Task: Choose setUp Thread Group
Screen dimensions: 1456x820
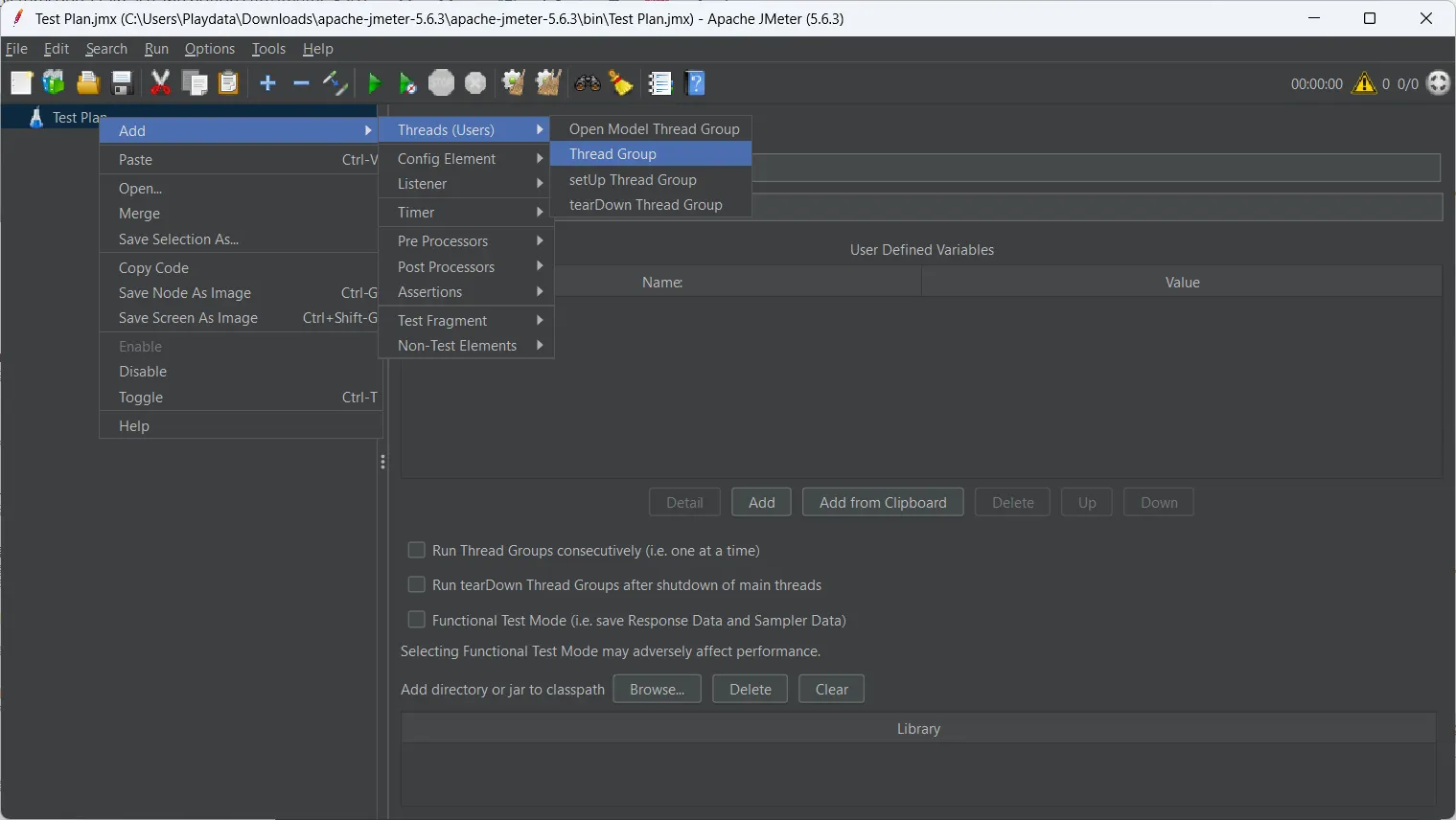Action: [x=652, y=180]
